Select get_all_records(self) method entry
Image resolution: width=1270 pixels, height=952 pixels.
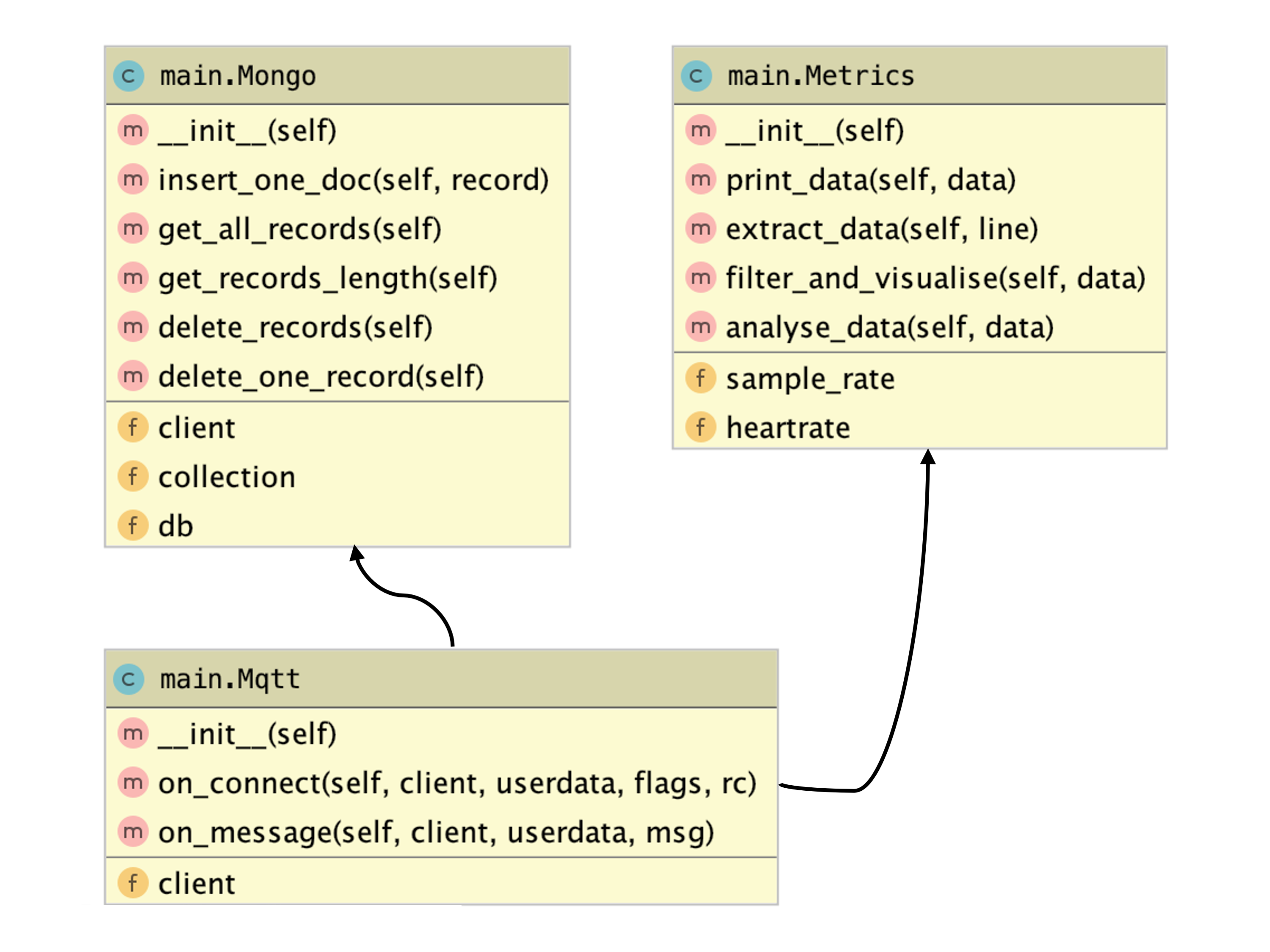300,229
